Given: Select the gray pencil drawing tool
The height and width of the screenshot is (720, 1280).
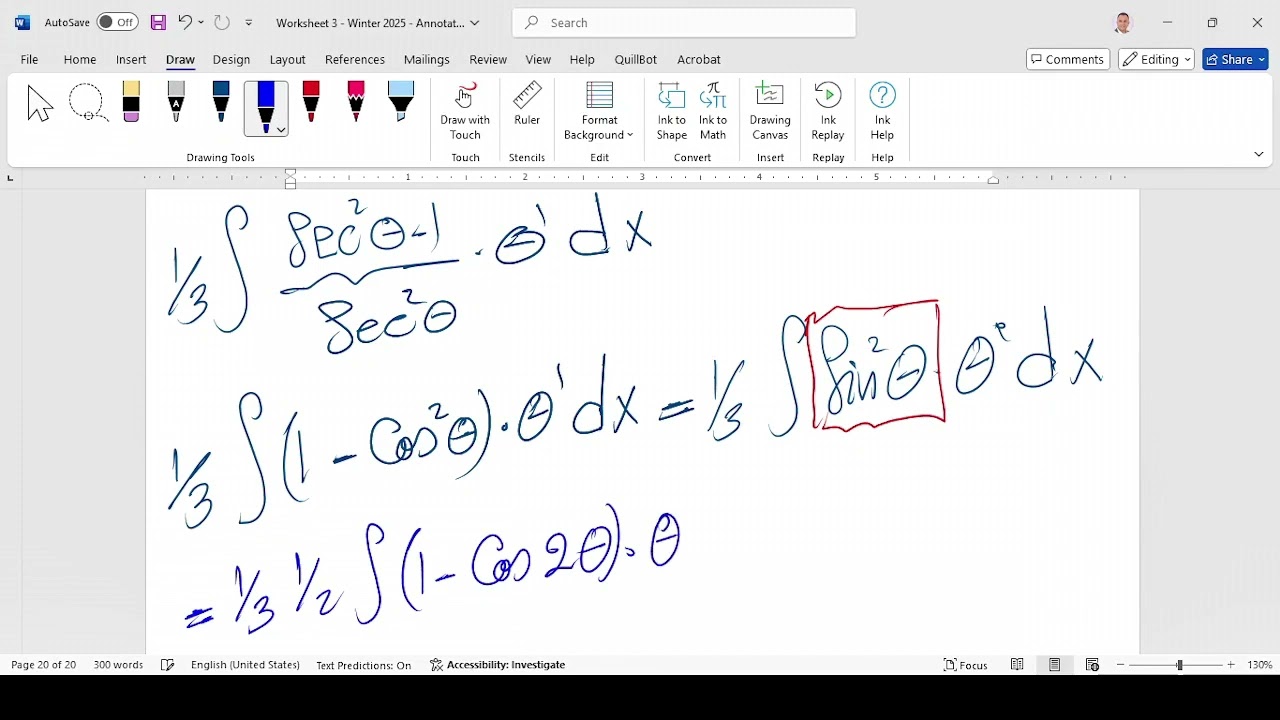Looking at the screenshot, I should tap(176, 102).
